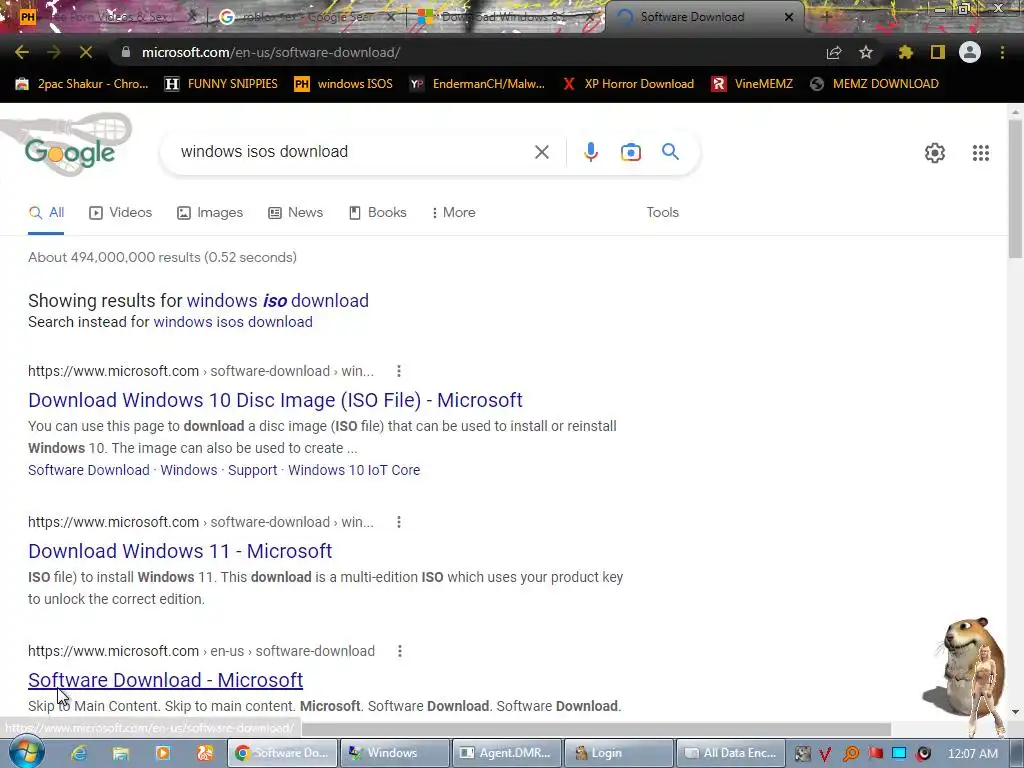Image resolution: width=1024 pixels, height=768 pixels.
Task: Open a new browser tab
Action: [825, 17]
